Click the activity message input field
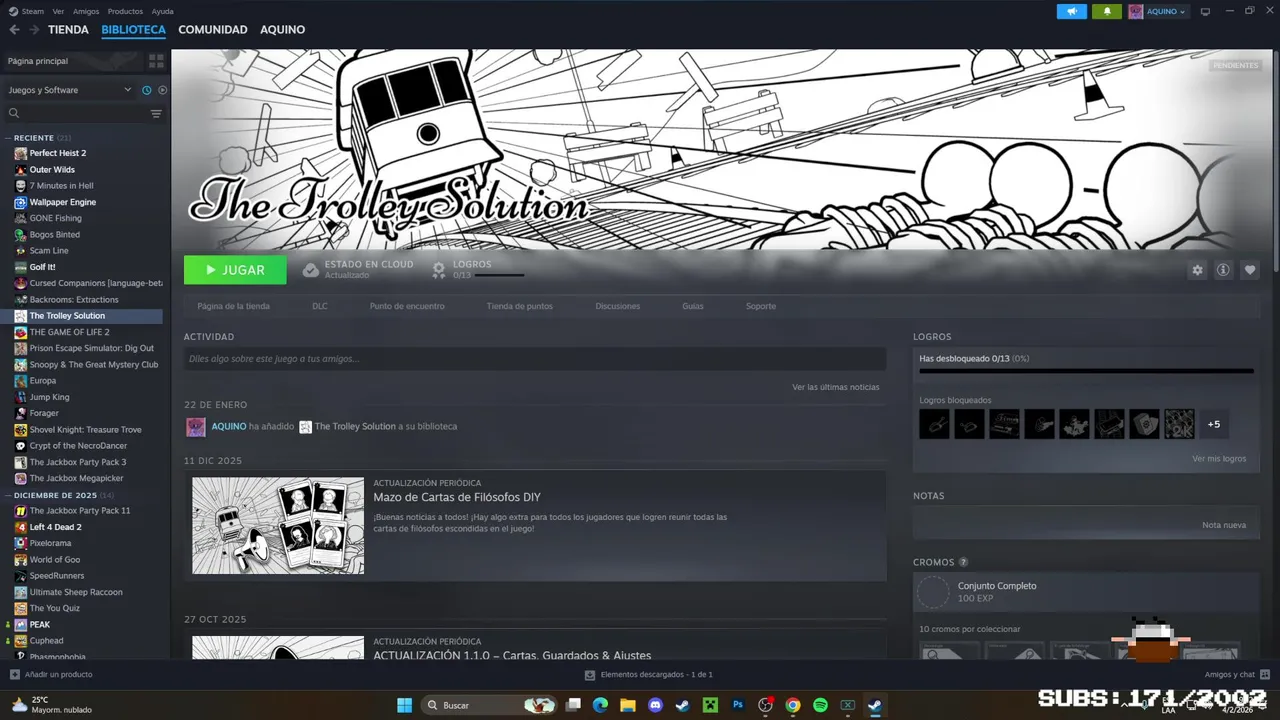Screen dimensions: 1280x720 click(x=535, y=359)
